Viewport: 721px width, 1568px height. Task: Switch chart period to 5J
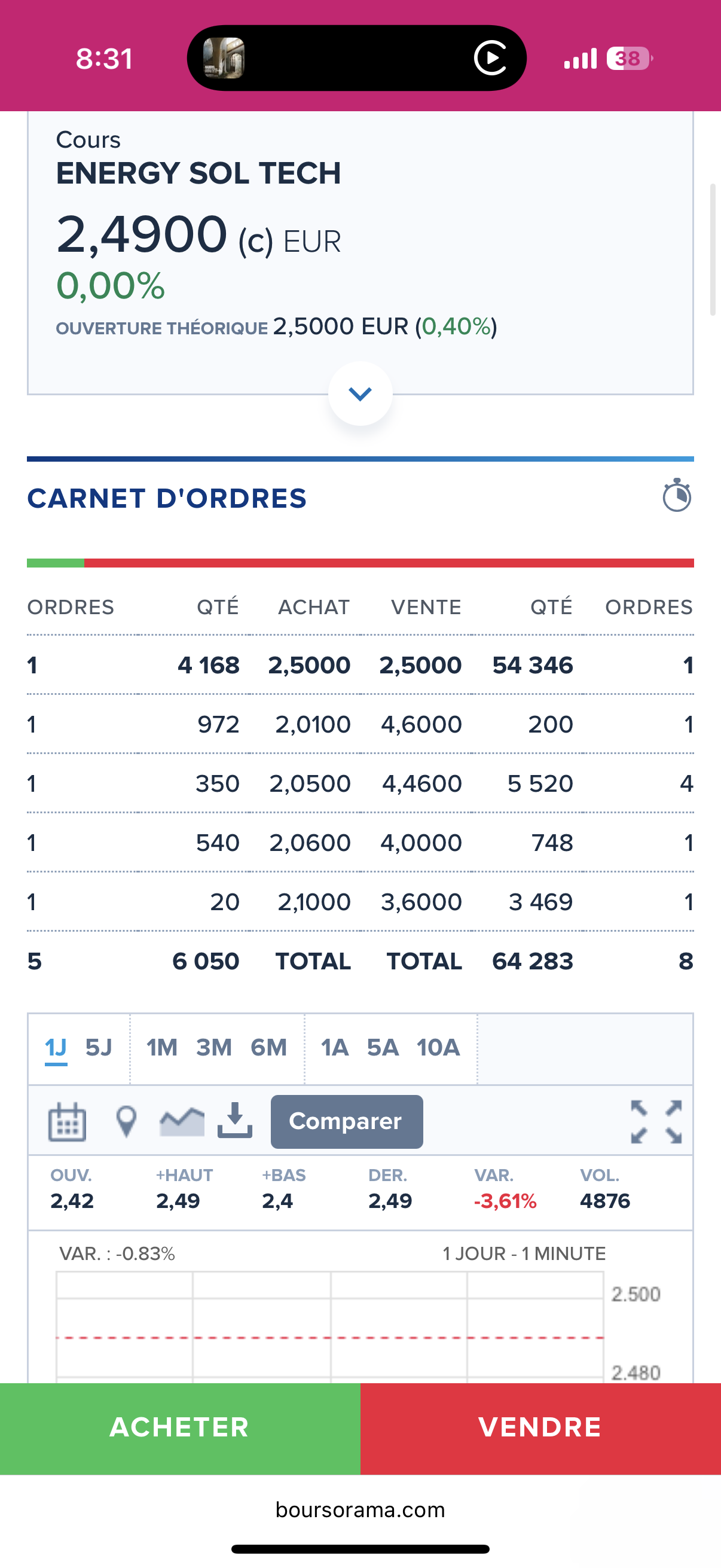coord(99,1048)
